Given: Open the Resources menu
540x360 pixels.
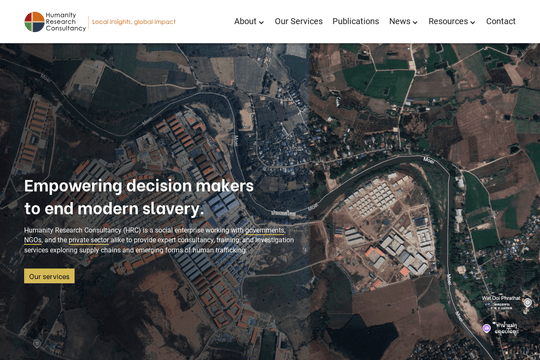Looking at the screenshot, I should (x=448, y=21).
